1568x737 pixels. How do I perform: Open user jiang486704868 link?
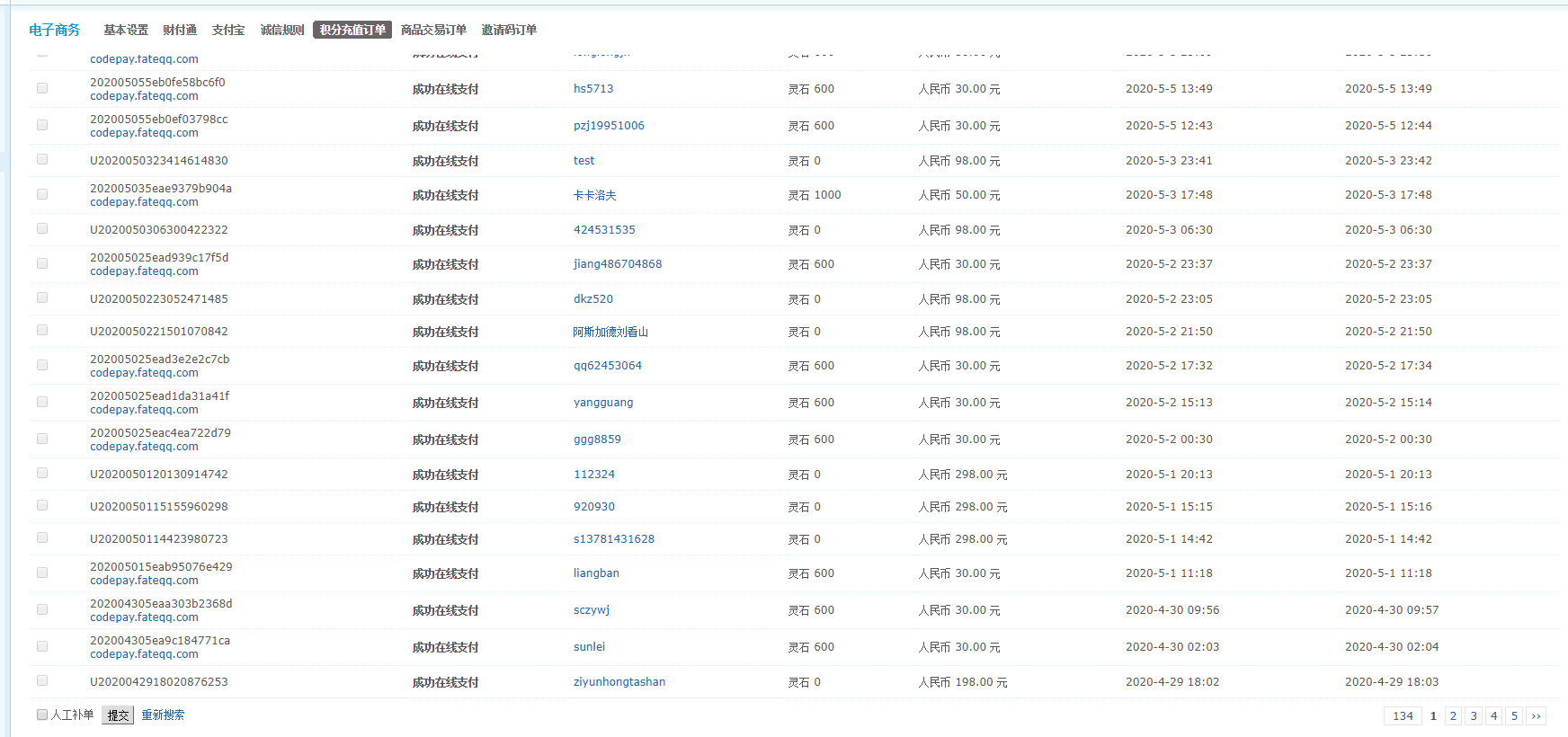pyautogui.click(x=618, y=264)
